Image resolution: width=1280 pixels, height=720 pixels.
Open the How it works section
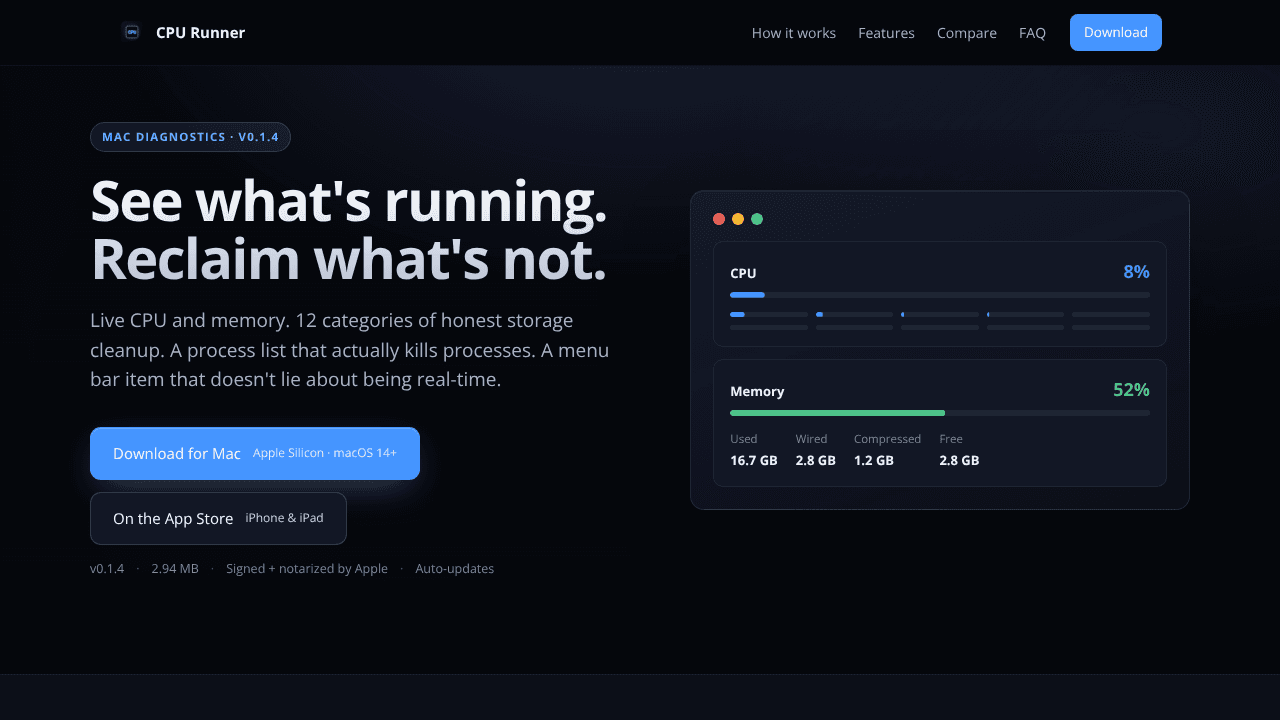(x=794, y=33)
